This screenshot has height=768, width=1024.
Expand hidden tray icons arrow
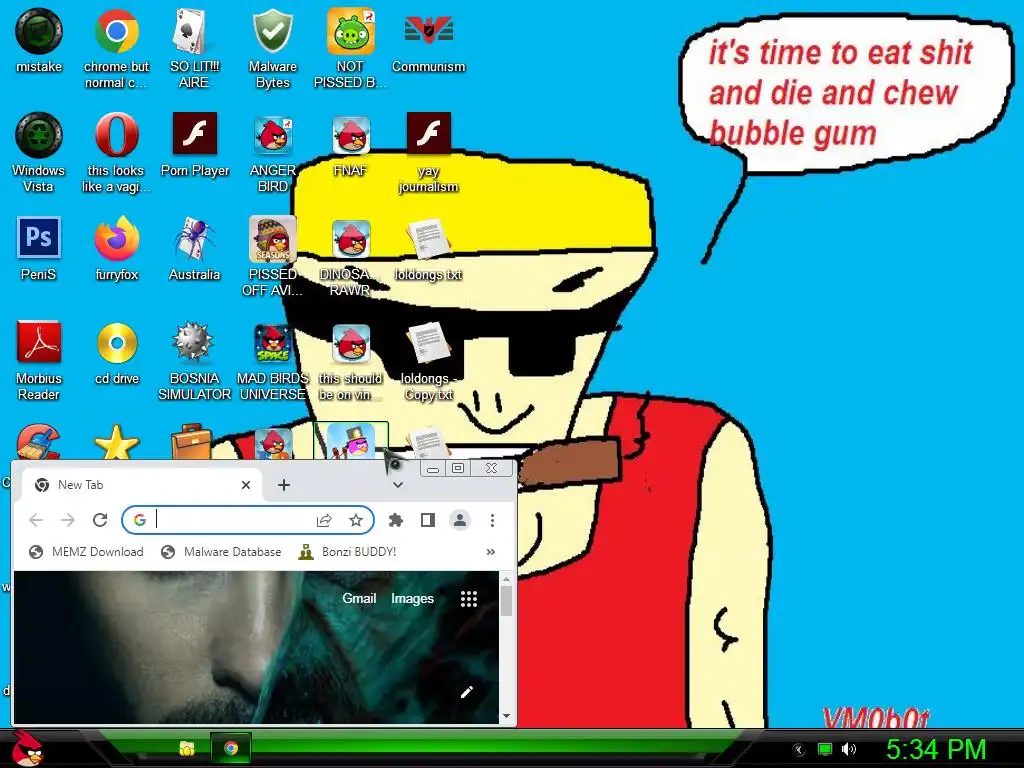pos(799,750)
